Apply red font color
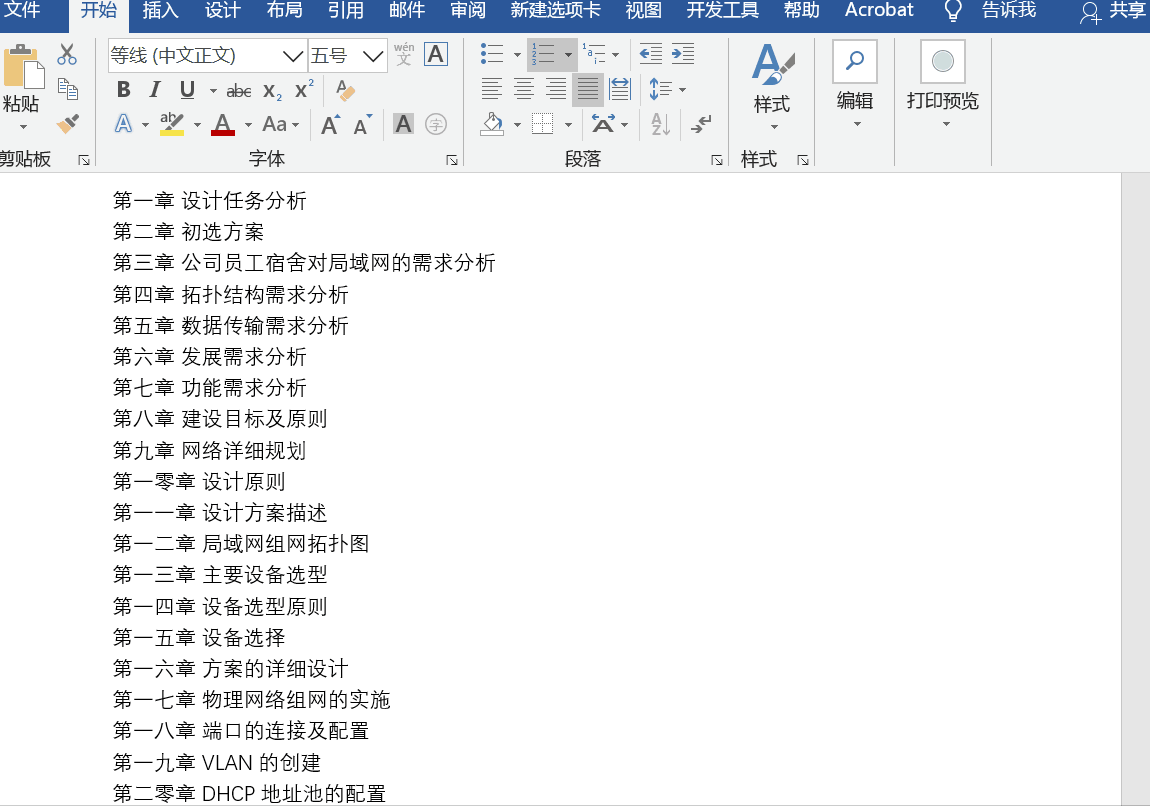Viewport: 1150px width, 806px height. [x=223, y=123]
